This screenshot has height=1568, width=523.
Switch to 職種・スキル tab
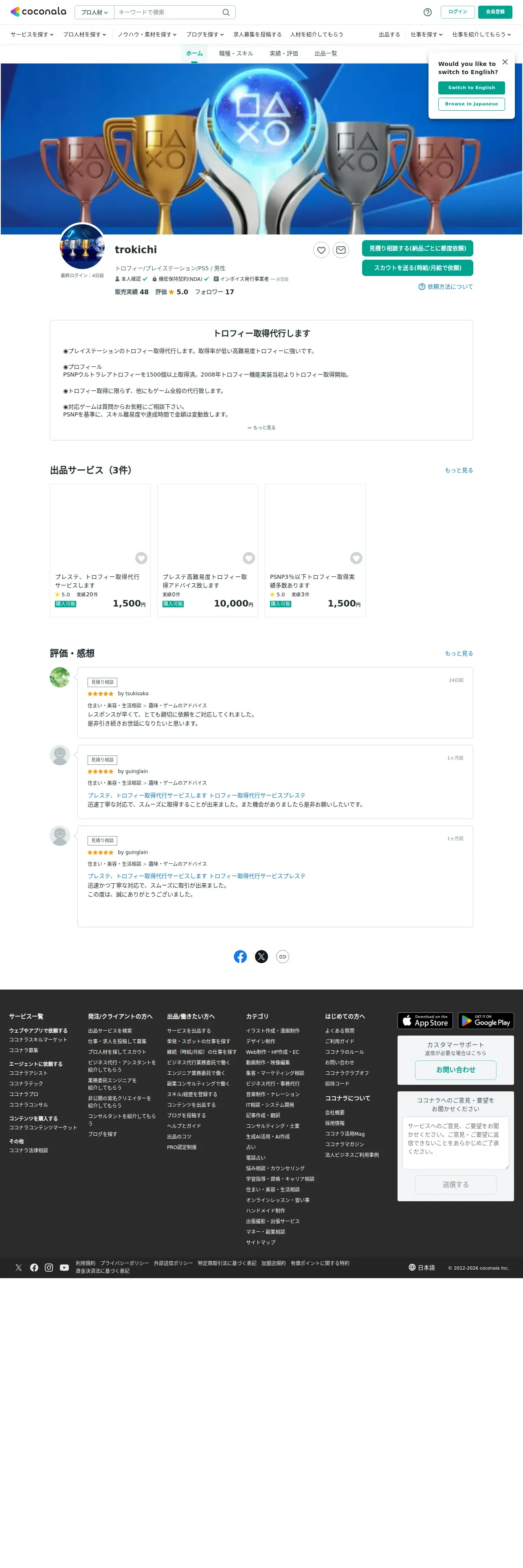(235, 54)
